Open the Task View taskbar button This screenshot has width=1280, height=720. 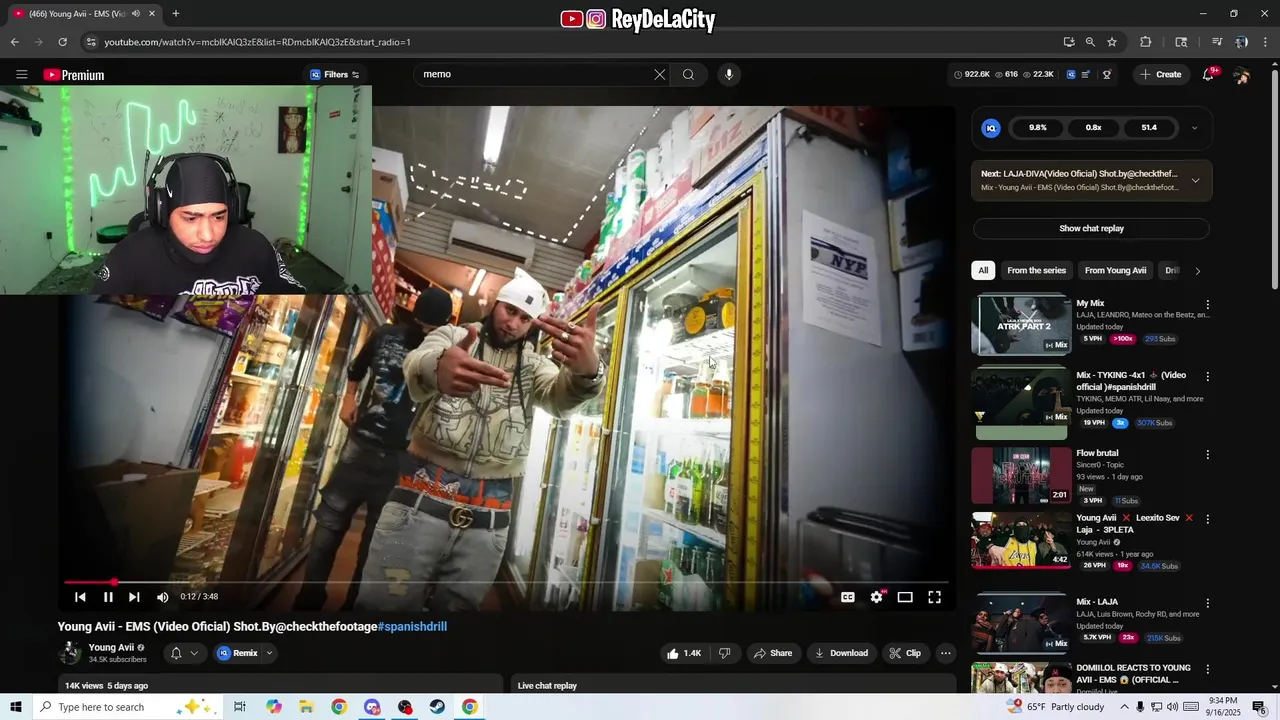coord(240,707)
